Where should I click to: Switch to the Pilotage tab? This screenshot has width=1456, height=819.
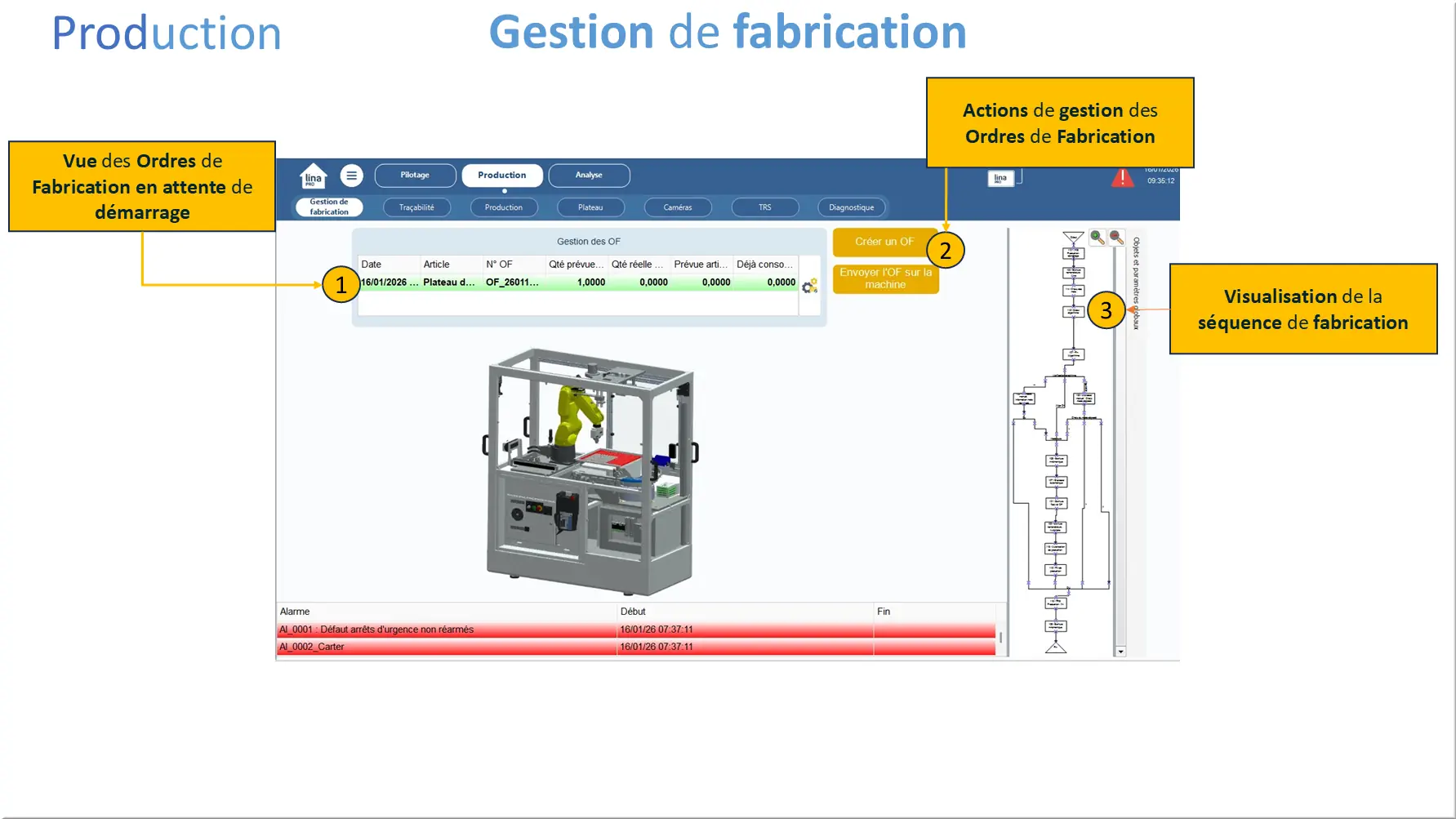tap(415, 175)
